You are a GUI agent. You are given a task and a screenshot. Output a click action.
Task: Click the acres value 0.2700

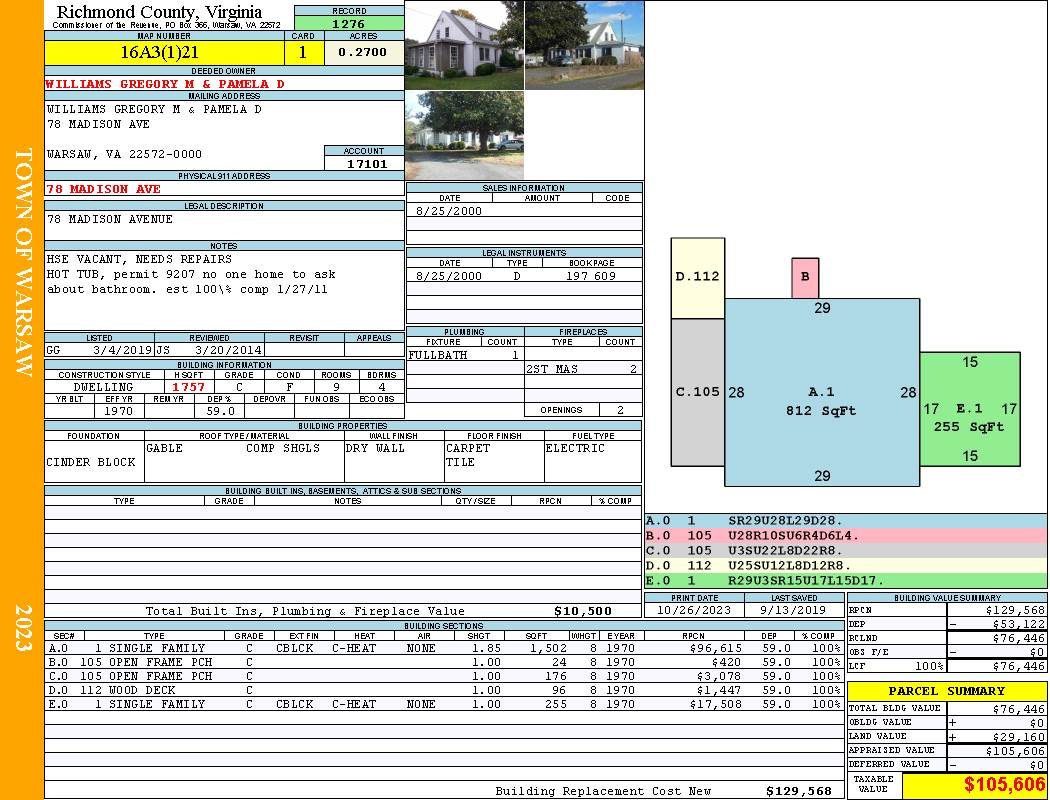point(363,52)
